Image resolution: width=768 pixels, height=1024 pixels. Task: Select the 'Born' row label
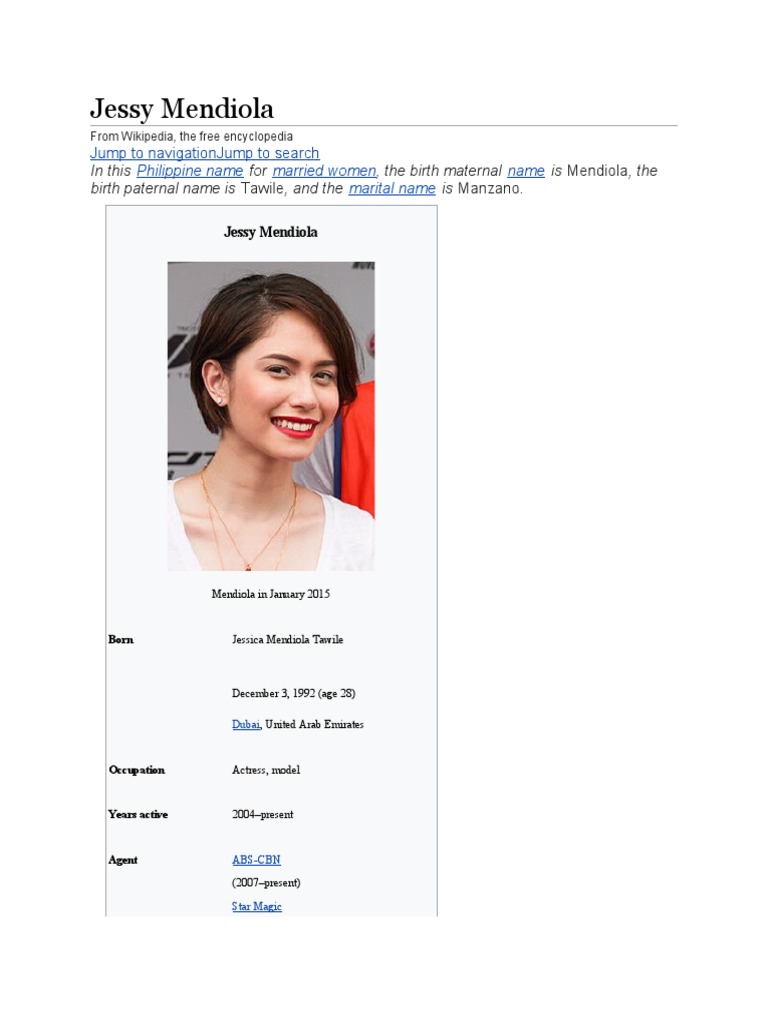click(121, 639)
